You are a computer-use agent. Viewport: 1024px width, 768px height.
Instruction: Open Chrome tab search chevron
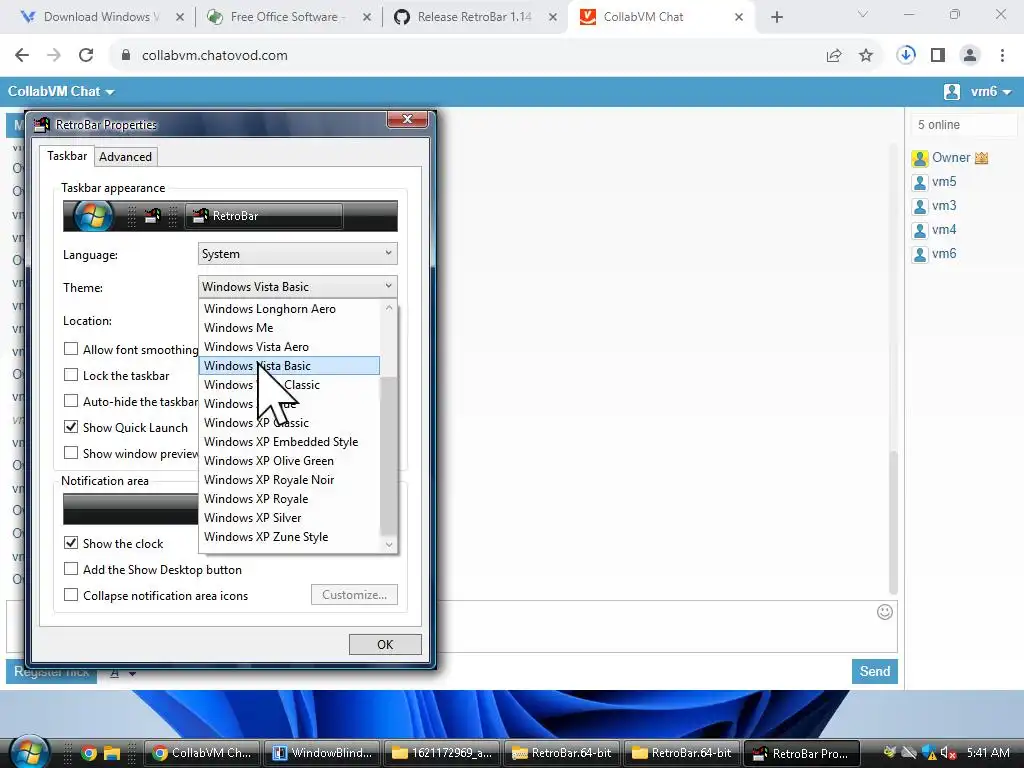pyautogui.click(x=863, y=14)
